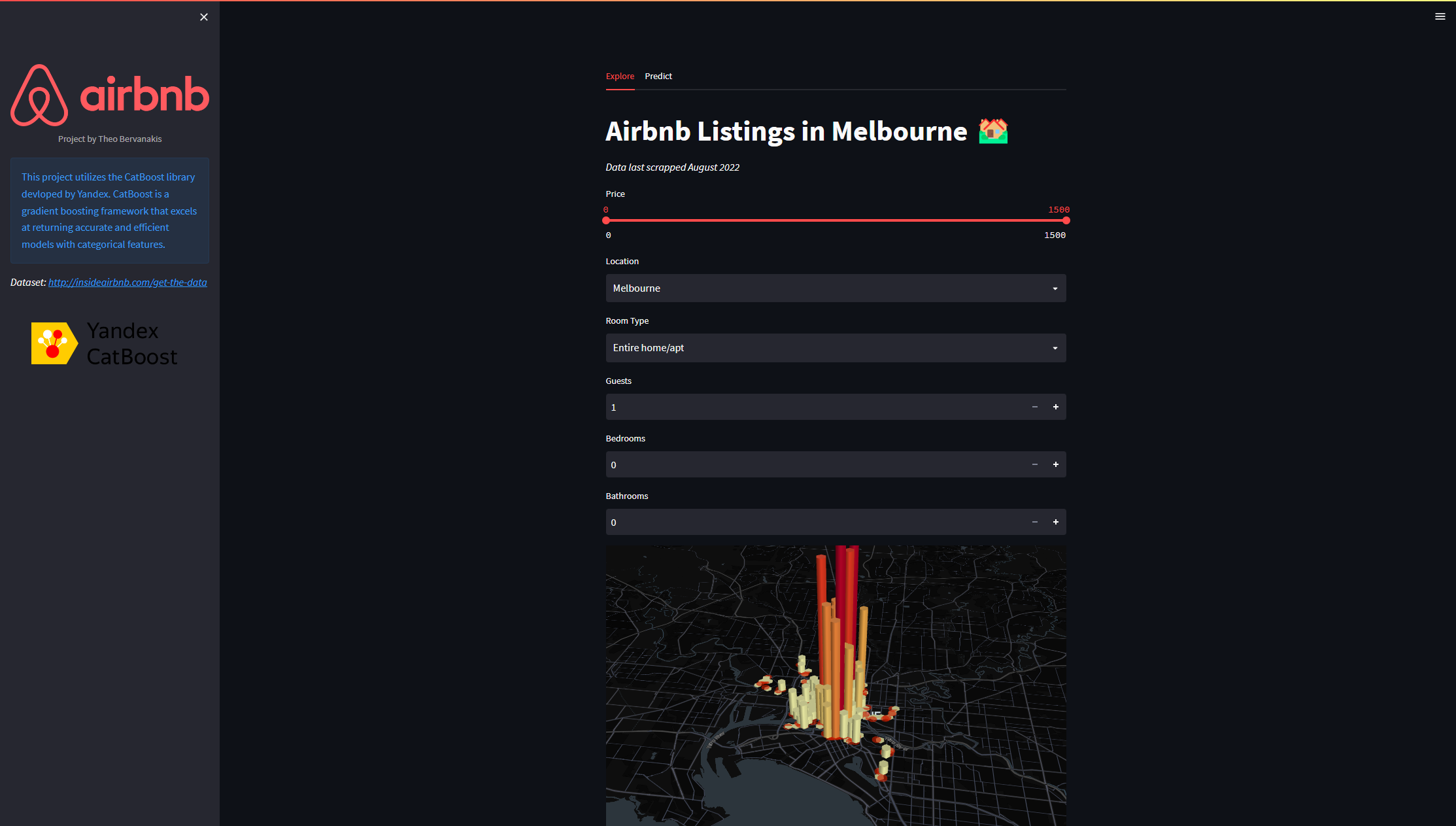1456x826 pixels.
Task: Increase Bathrooms with the plus button
Action: [1055, 522]
